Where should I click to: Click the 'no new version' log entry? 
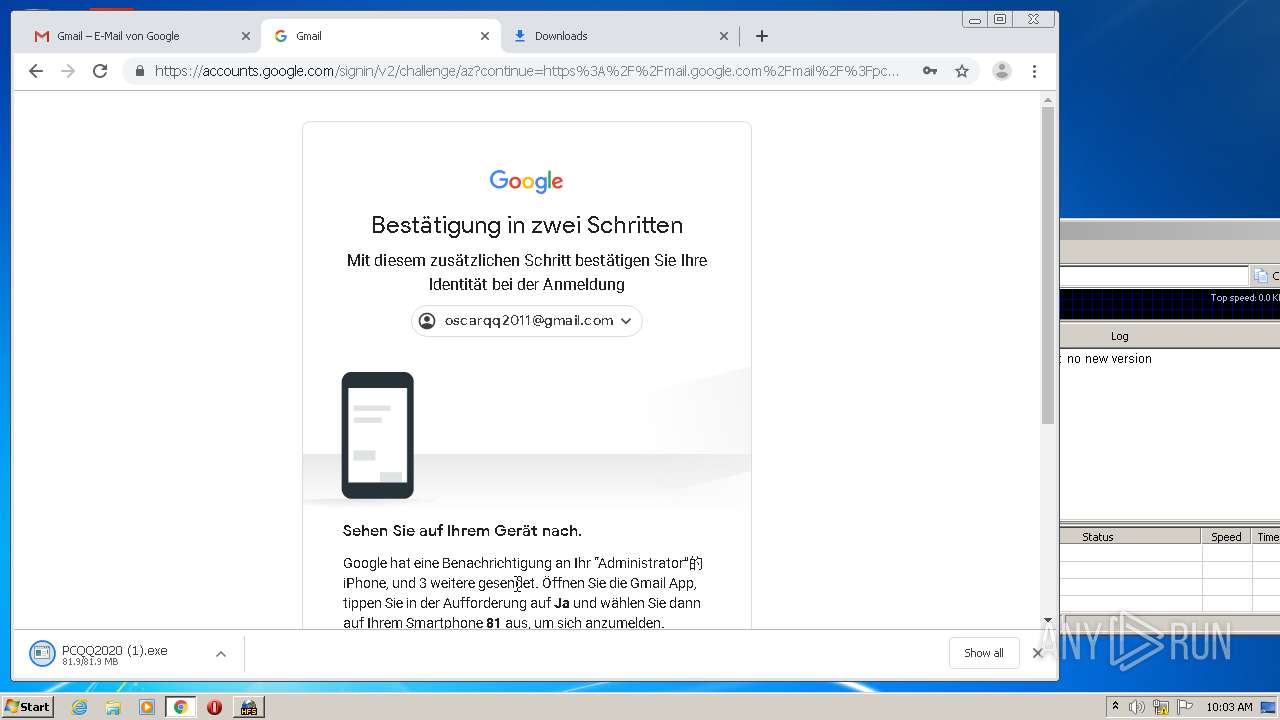(1108, 359)
